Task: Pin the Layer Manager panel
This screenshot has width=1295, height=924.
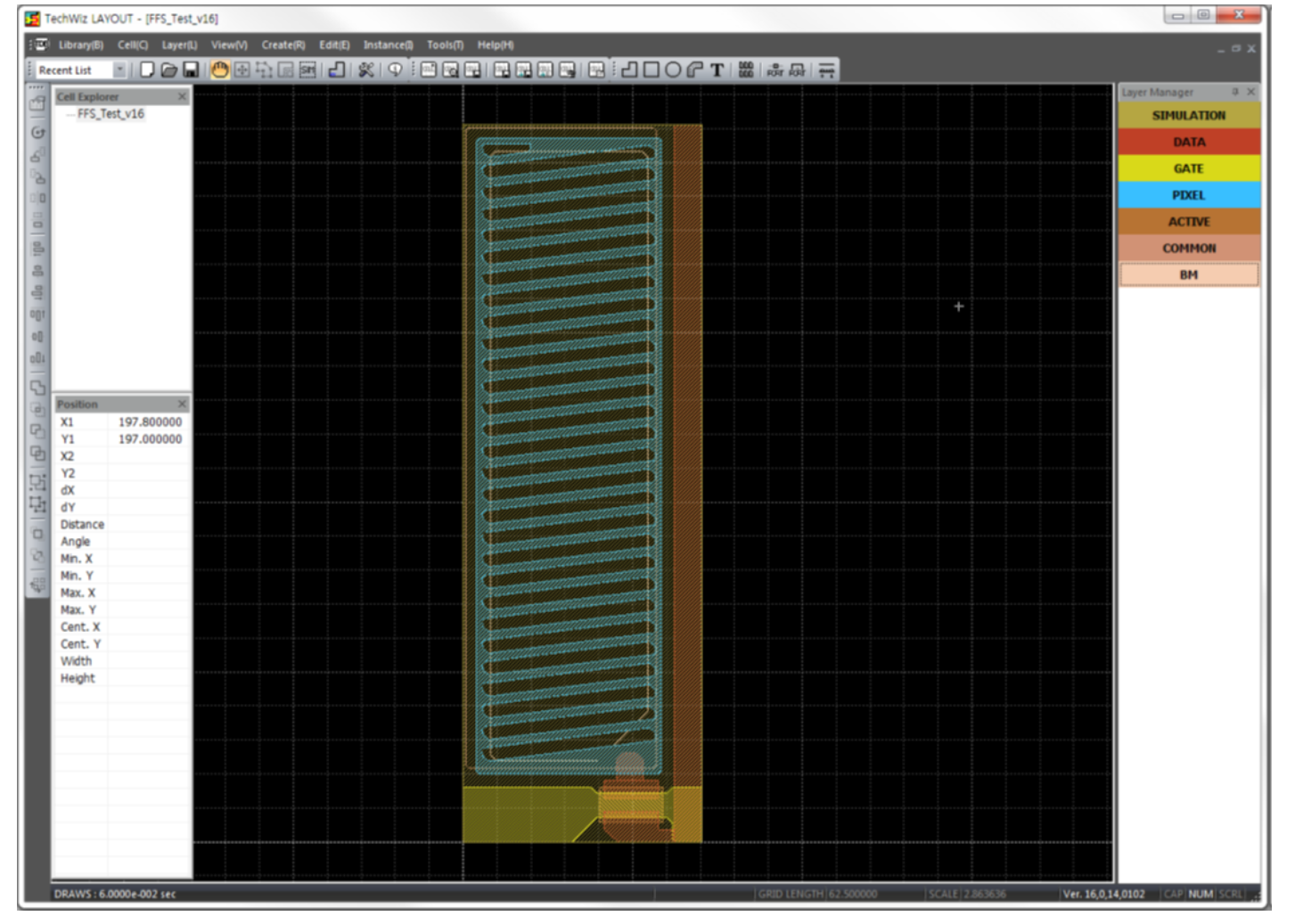Action: click(1234, 92)
